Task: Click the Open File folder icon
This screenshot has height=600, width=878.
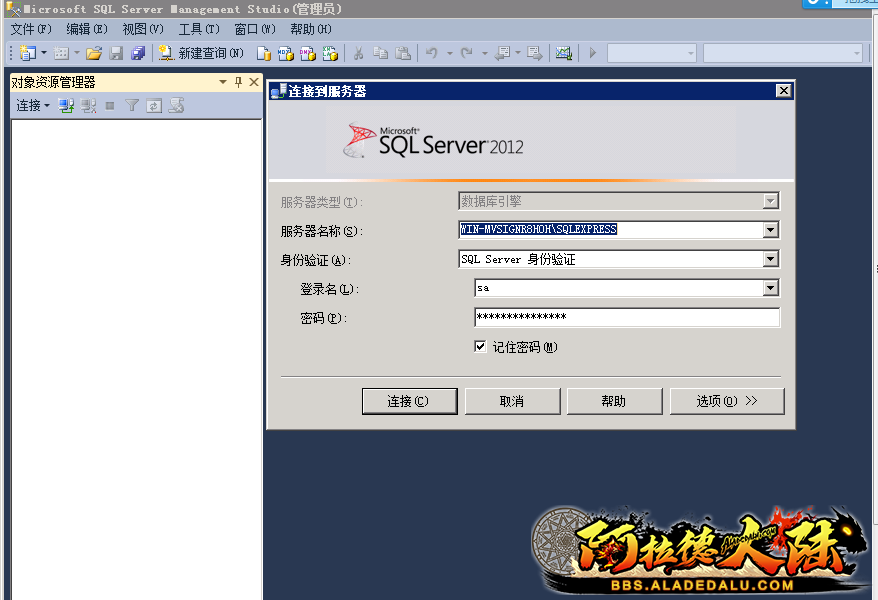Action: click(x=94, y=53)
